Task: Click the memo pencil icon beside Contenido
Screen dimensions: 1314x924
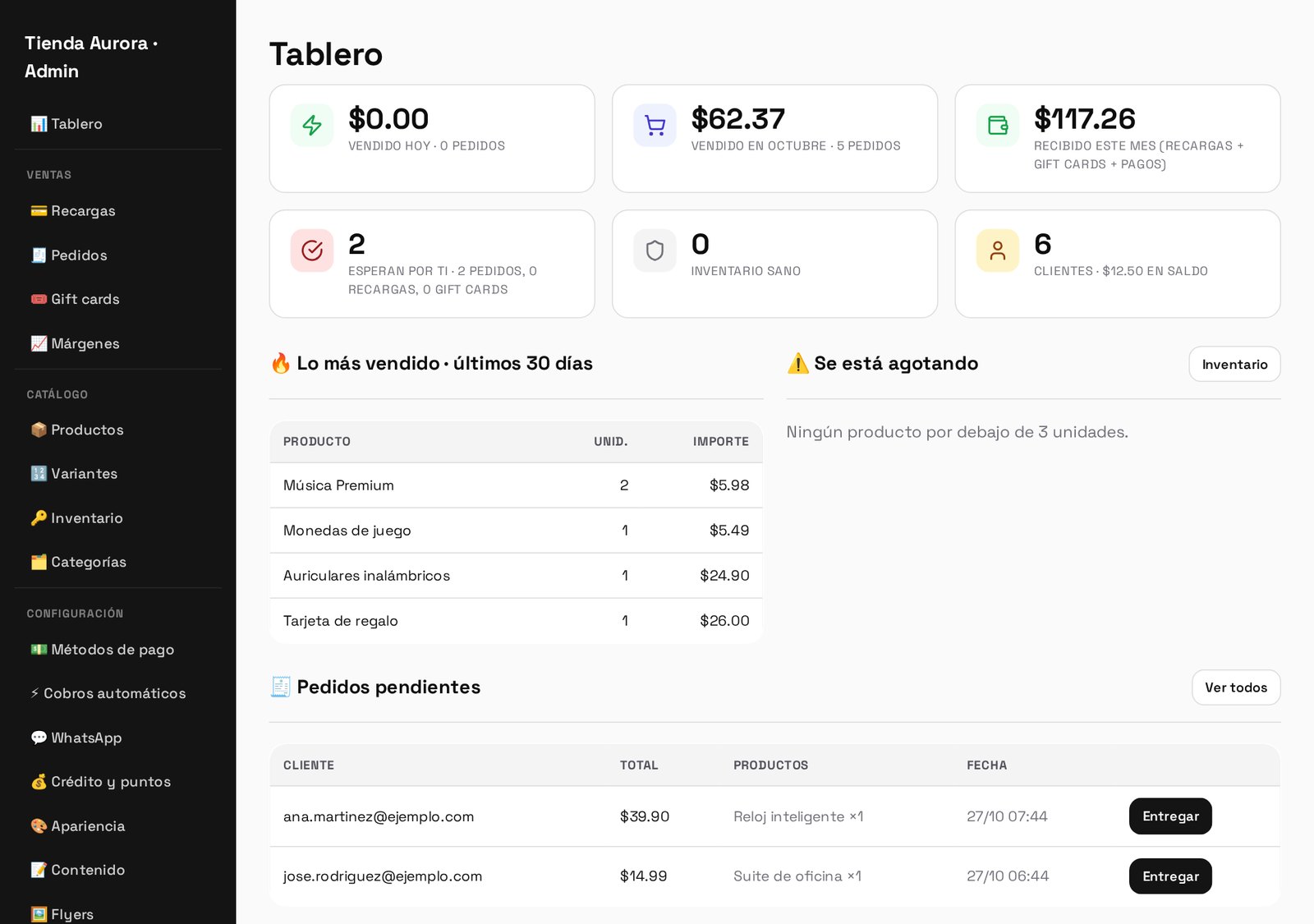Action: [x=39, y=870]
